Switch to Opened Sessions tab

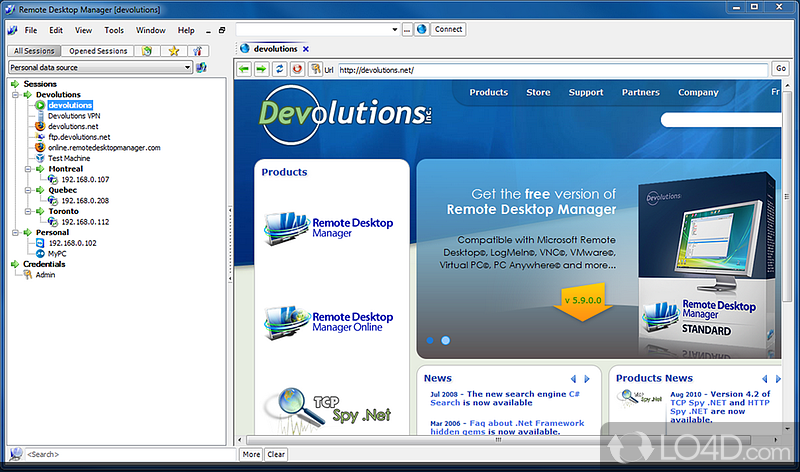pyautogui.click(x=98, y=51)
